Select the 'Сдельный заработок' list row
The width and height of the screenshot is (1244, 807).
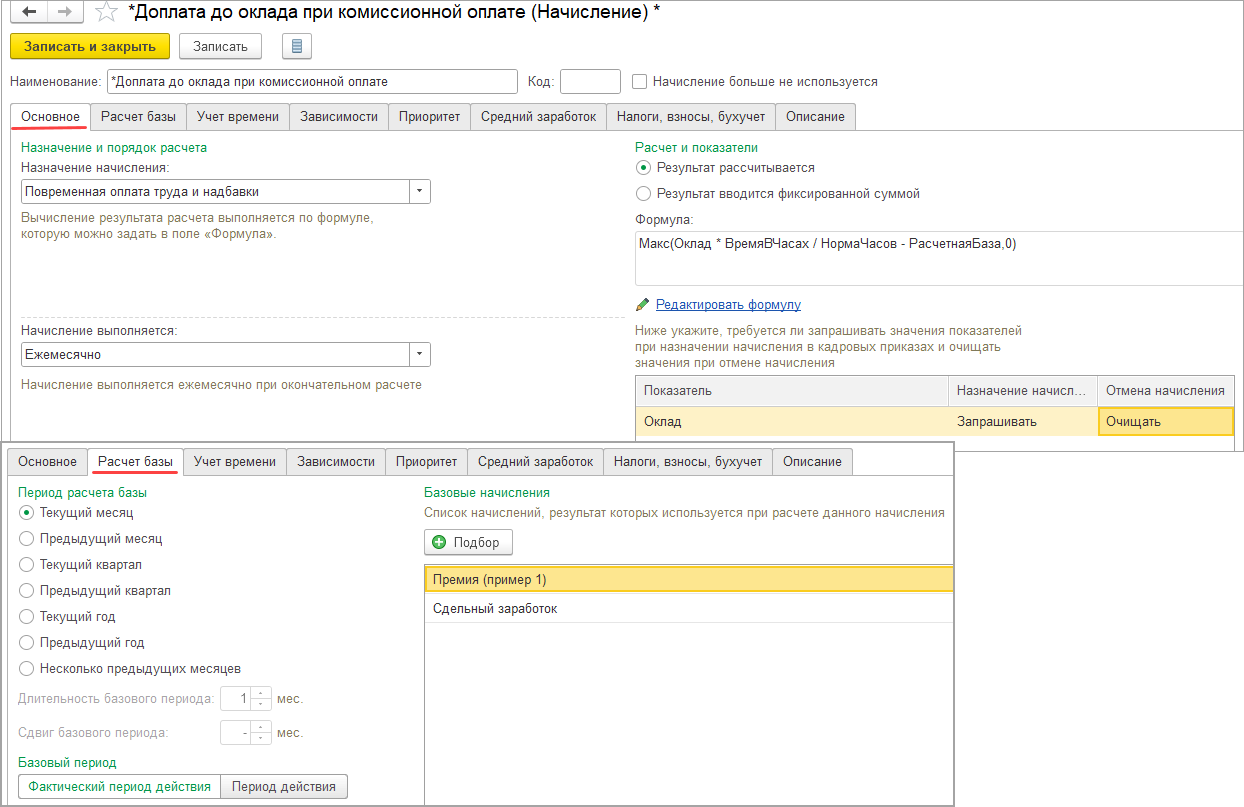[x=688, y=608]
